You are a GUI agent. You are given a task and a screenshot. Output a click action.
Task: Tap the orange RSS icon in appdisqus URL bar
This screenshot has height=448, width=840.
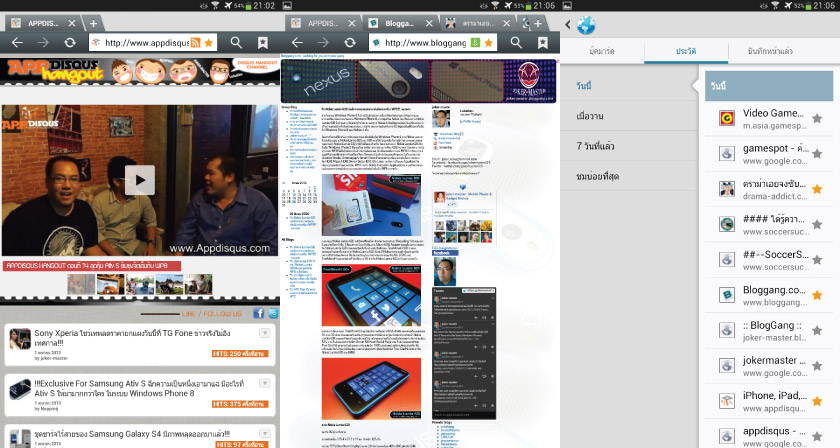click(x=196, y=43)
